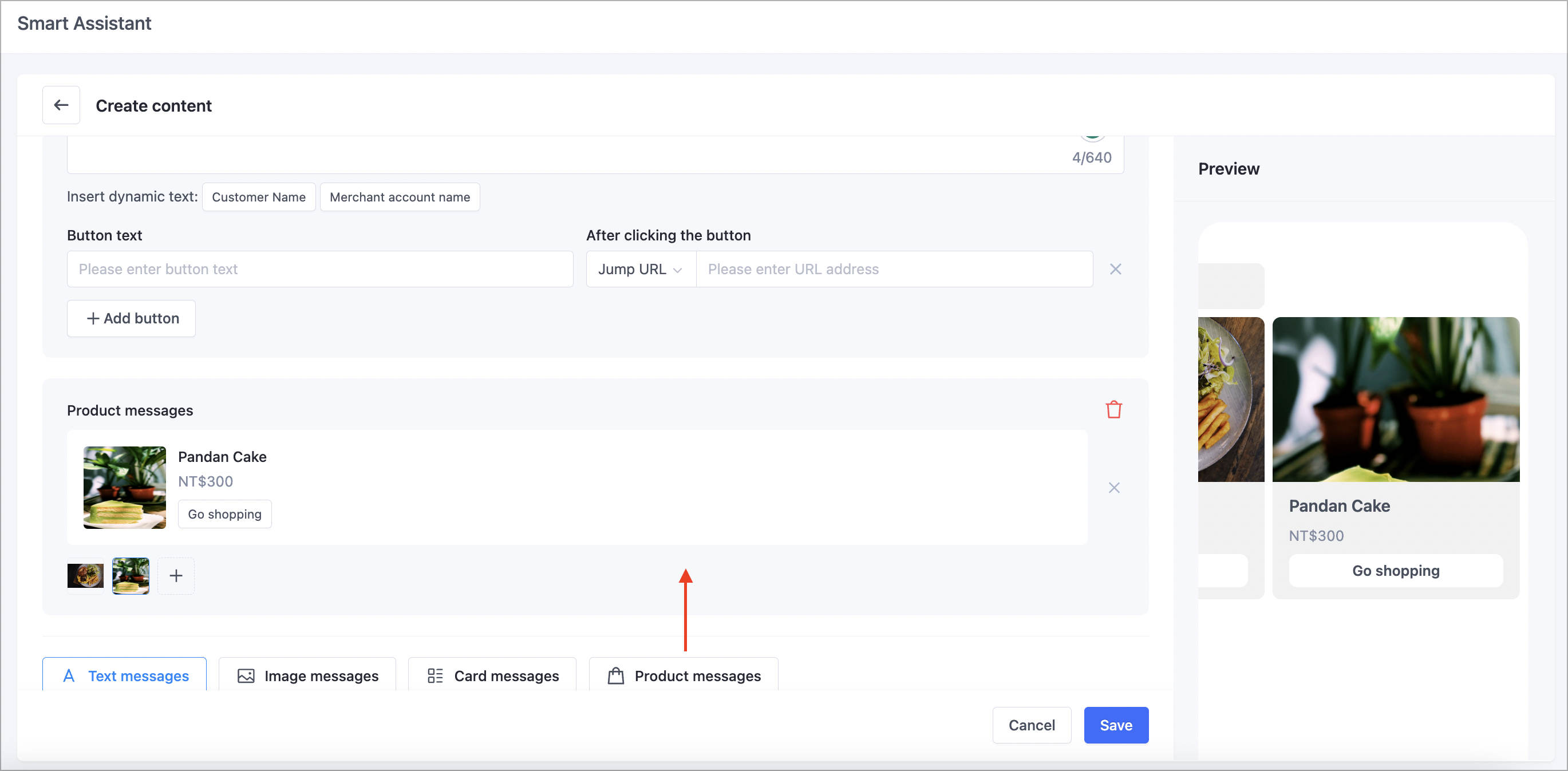Open the Jump URL dropdown

tap(641, 269)
